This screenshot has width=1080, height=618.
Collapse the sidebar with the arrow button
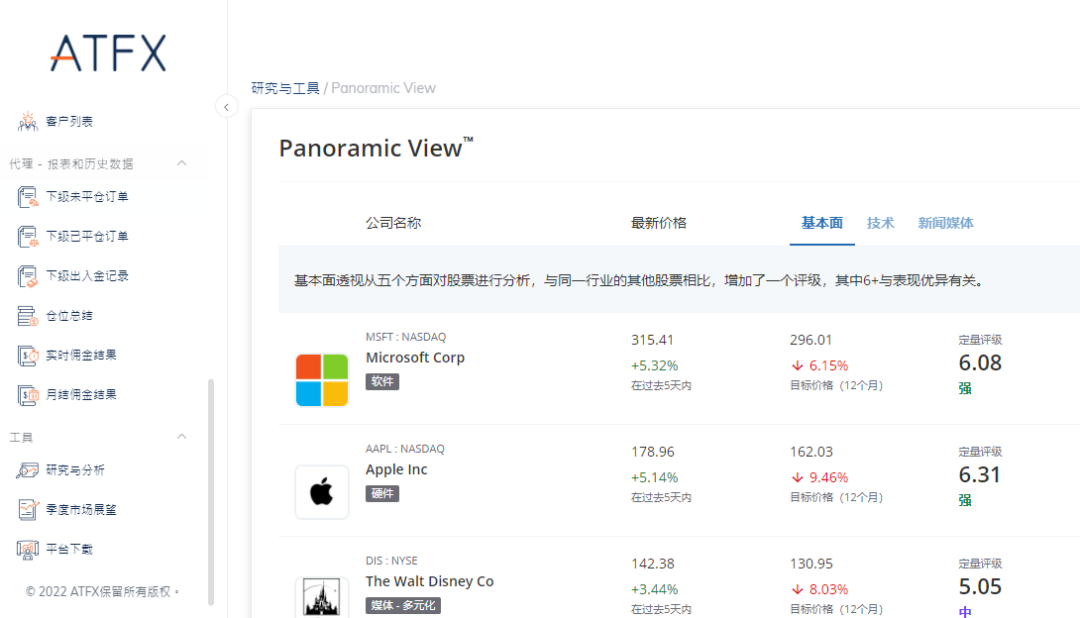pos(227,106)
